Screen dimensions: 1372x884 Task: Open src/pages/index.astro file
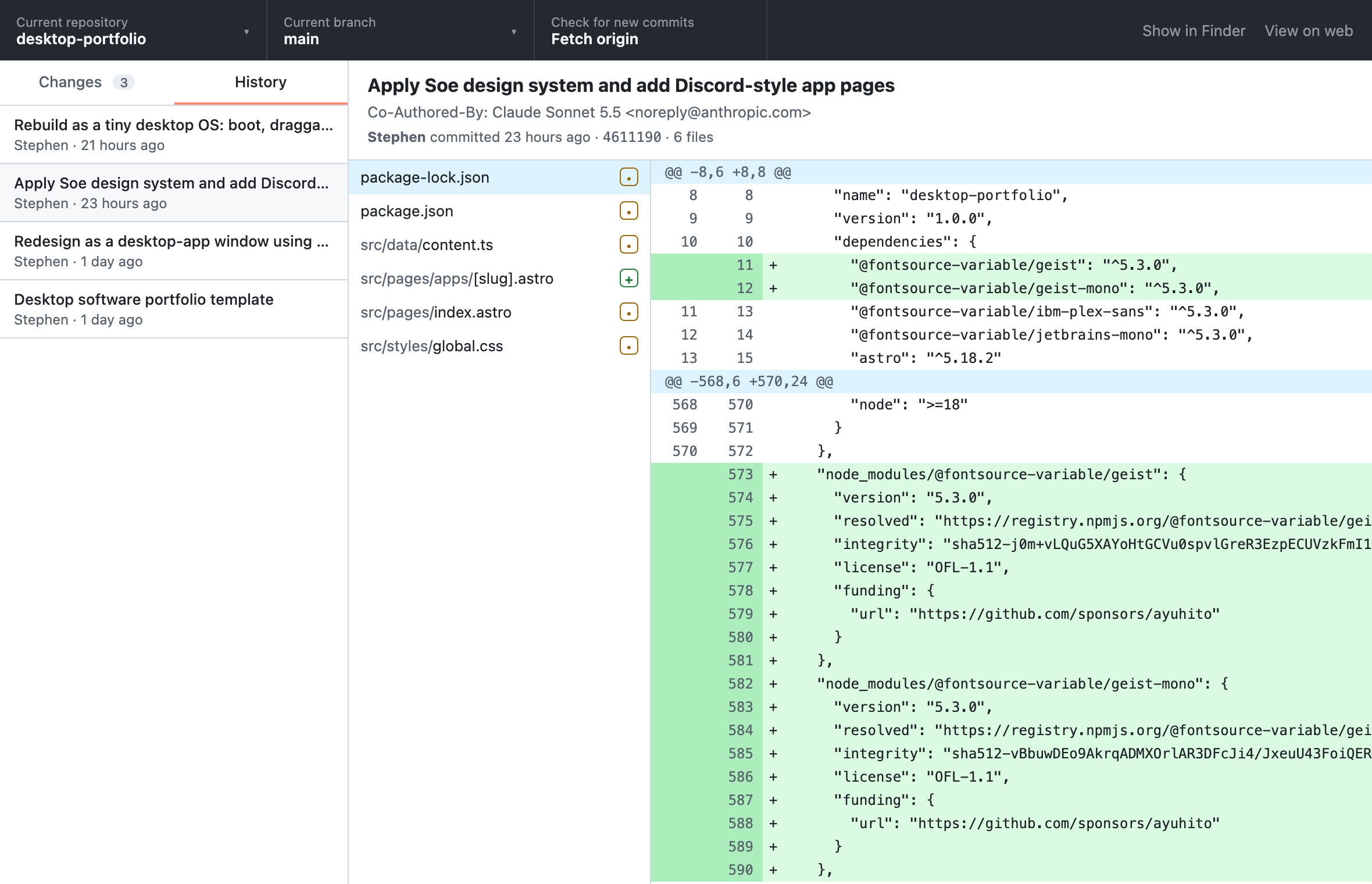[x=499, y=312]
